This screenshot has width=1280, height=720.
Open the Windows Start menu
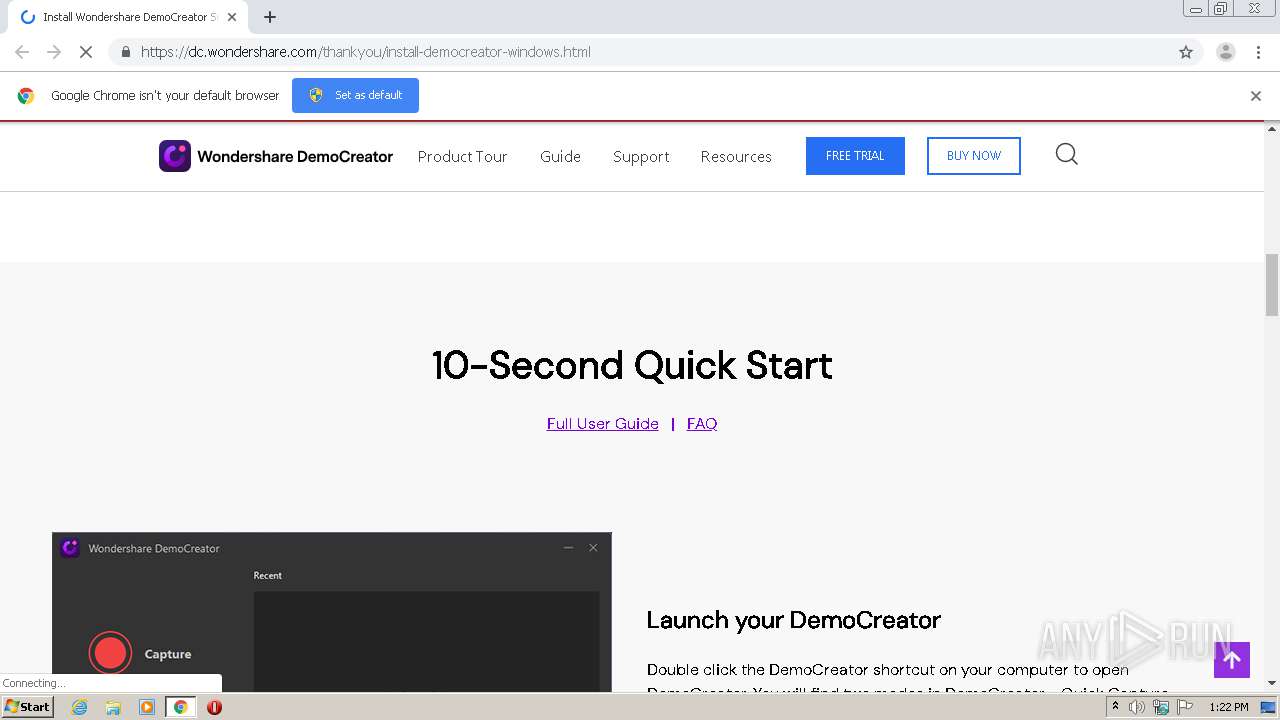coord(28,707)
